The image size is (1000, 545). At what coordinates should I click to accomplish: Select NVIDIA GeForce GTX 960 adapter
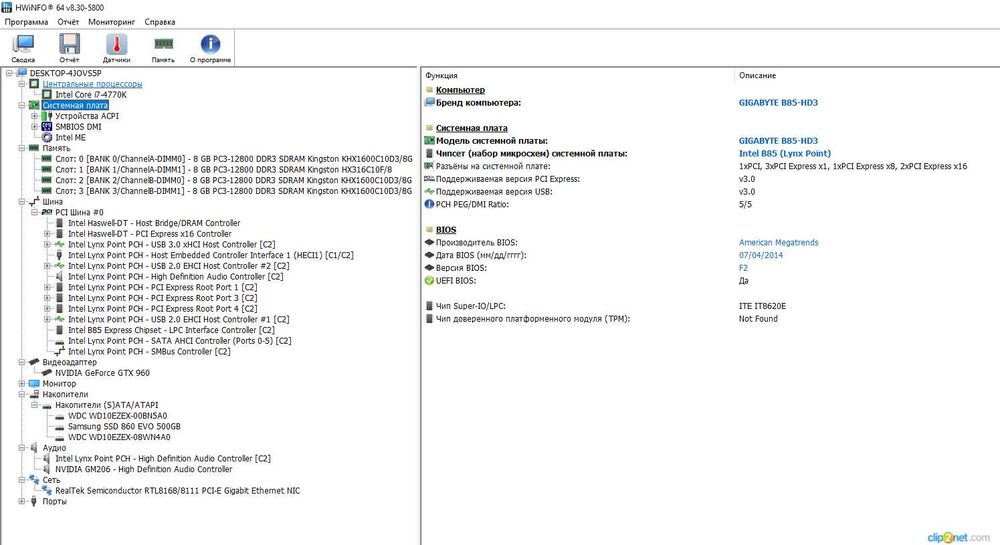pos(102,373)
